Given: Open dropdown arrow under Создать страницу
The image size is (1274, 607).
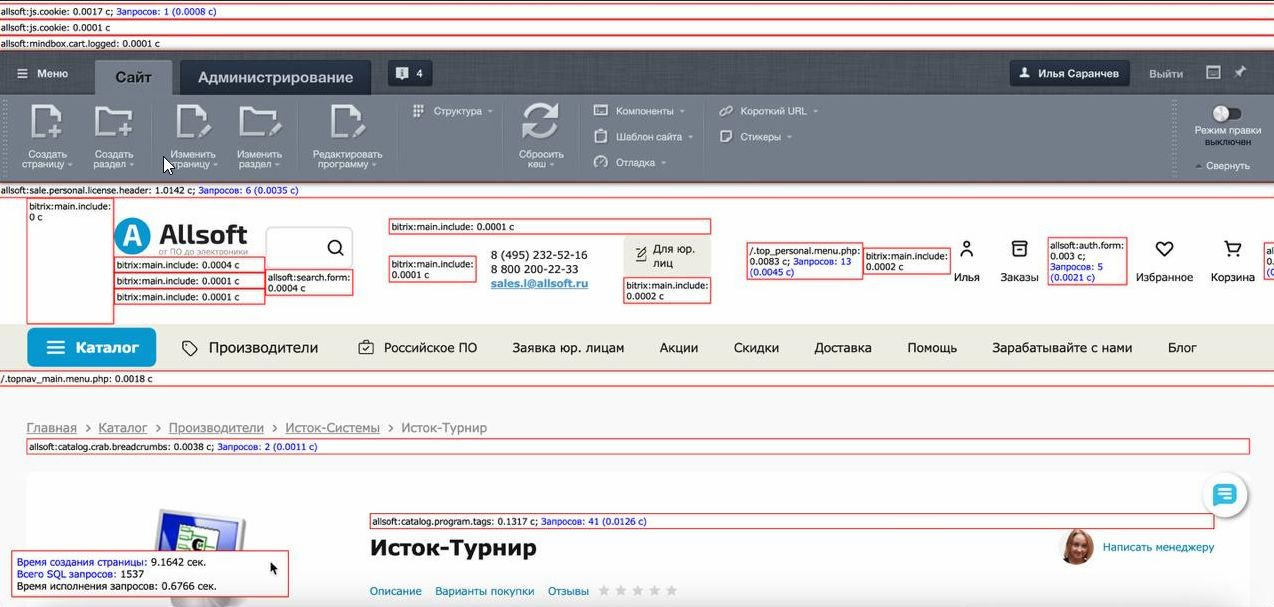Looking at the screenshot, I should point(71,165).
